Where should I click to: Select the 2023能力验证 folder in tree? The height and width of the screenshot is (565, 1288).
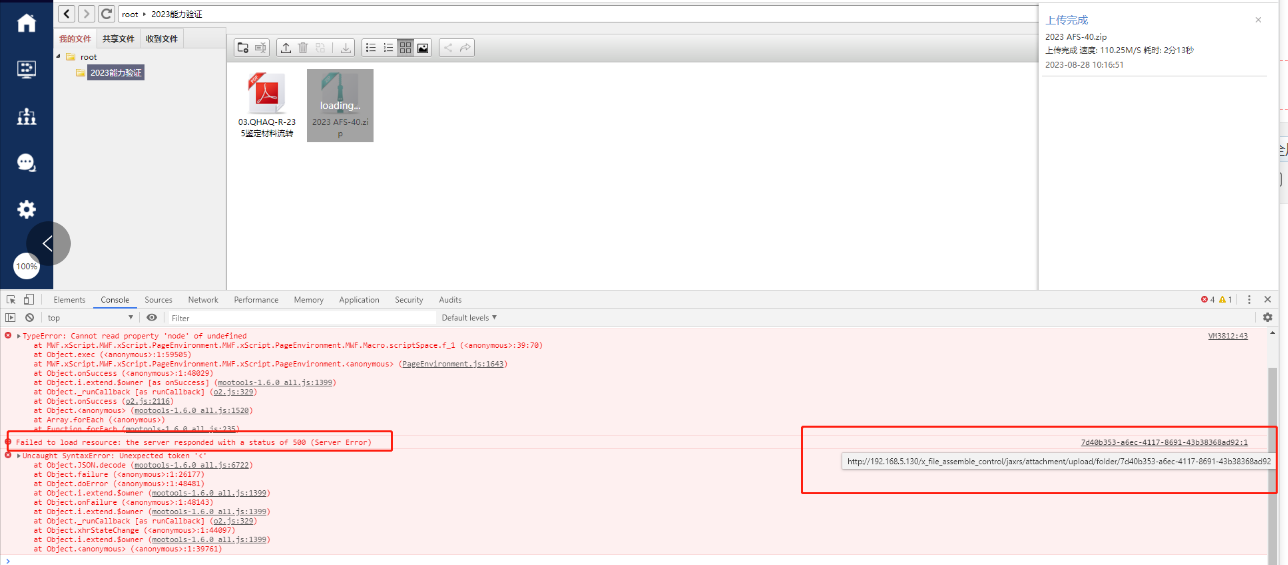(x=116, y=73)
